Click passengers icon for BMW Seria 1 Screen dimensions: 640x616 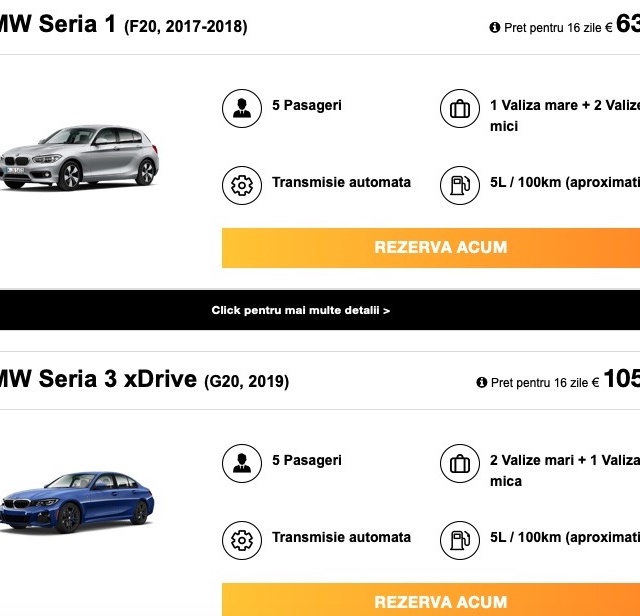[x=241, y=108]
